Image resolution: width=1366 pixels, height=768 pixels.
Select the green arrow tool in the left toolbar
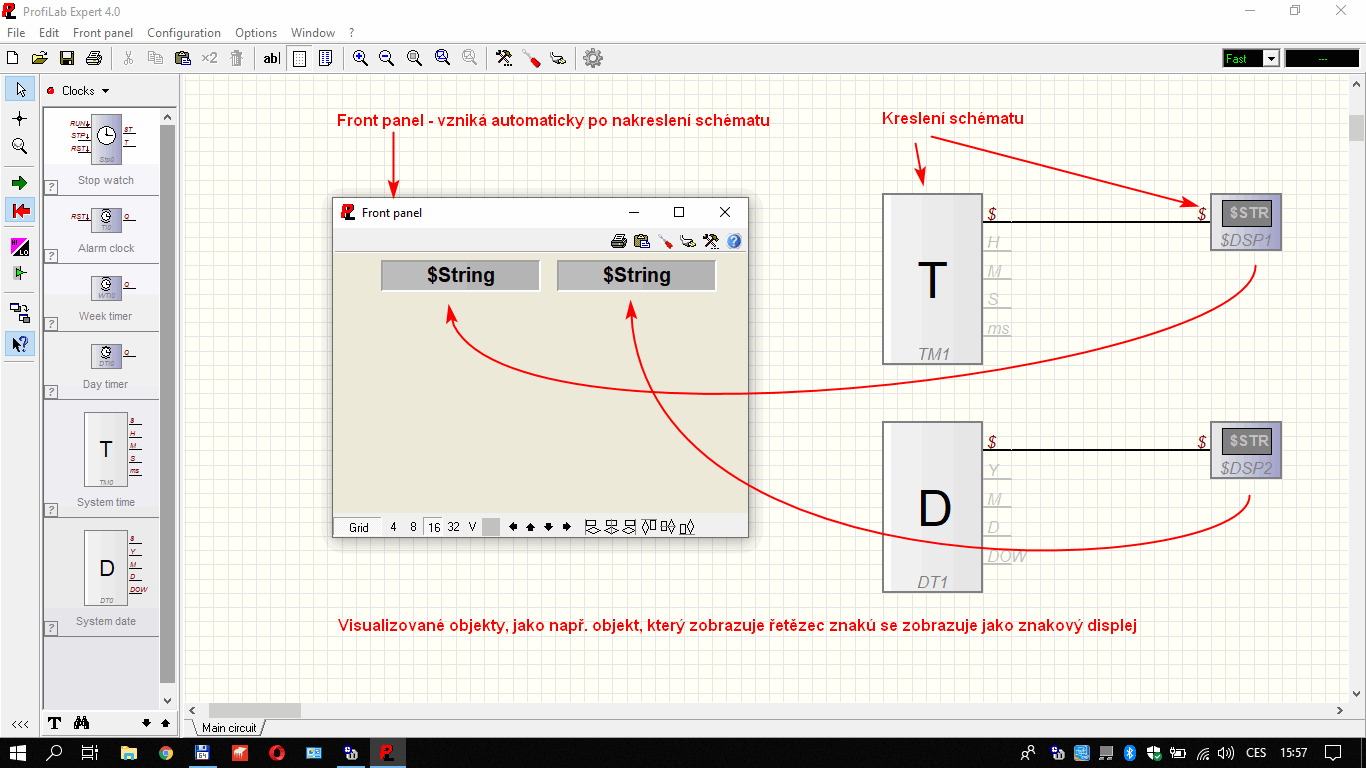[19, 183]
